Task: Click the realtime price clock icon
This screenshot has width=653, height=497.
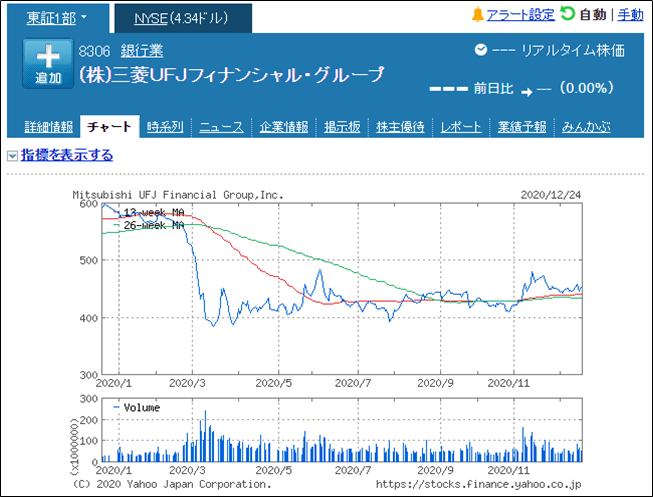Action: 481,50
